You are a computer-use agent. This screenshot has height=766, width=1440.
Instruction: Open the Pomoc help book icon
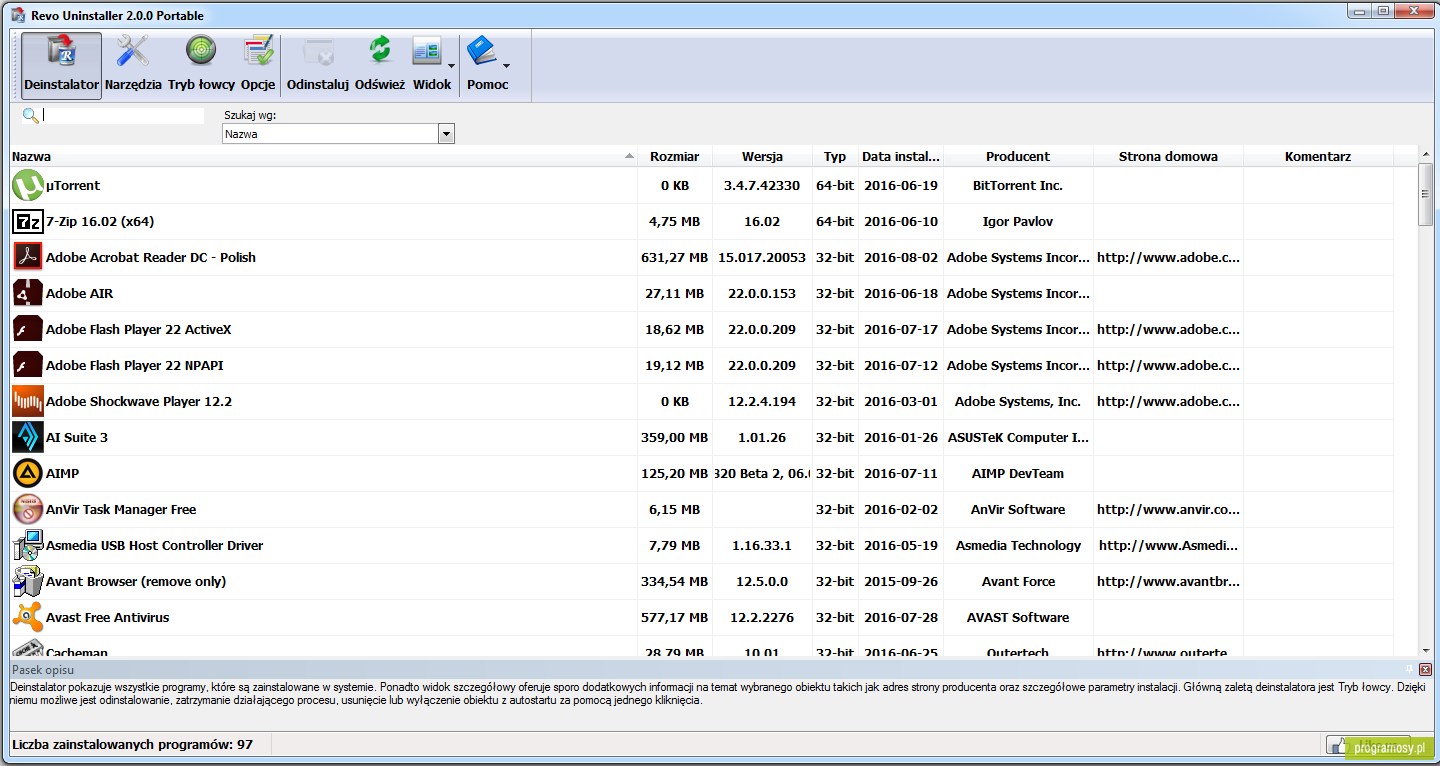[x=483, y=50]
